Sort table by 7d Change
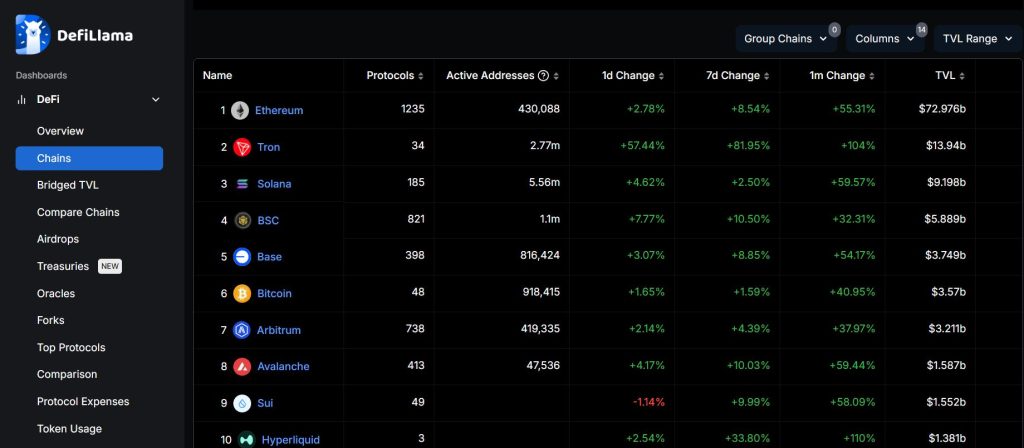1024x448 pixels. pyautogui.click(x=738, y=76)
